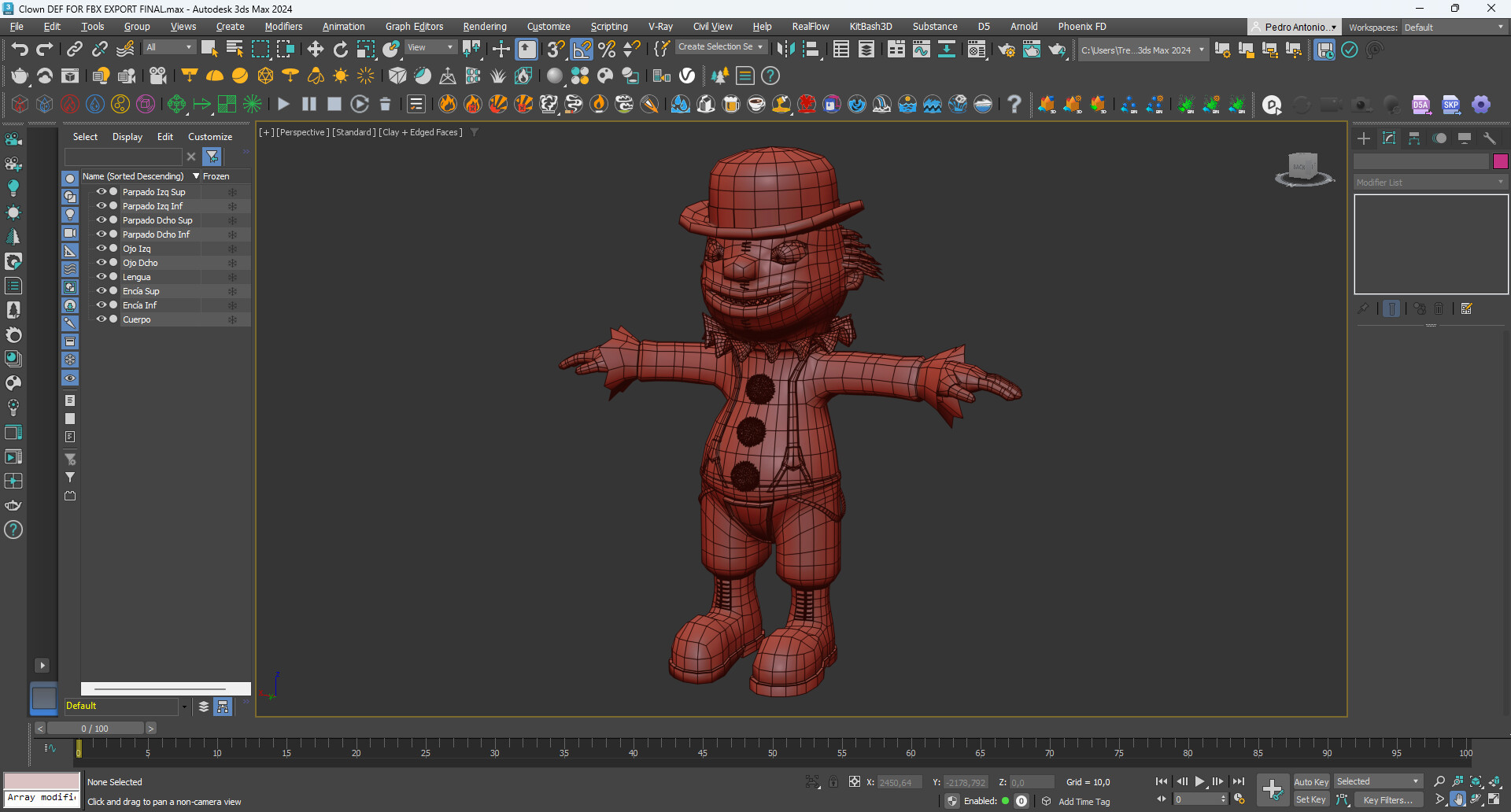Open the Modifiers menu

click(x=283, y=26)
